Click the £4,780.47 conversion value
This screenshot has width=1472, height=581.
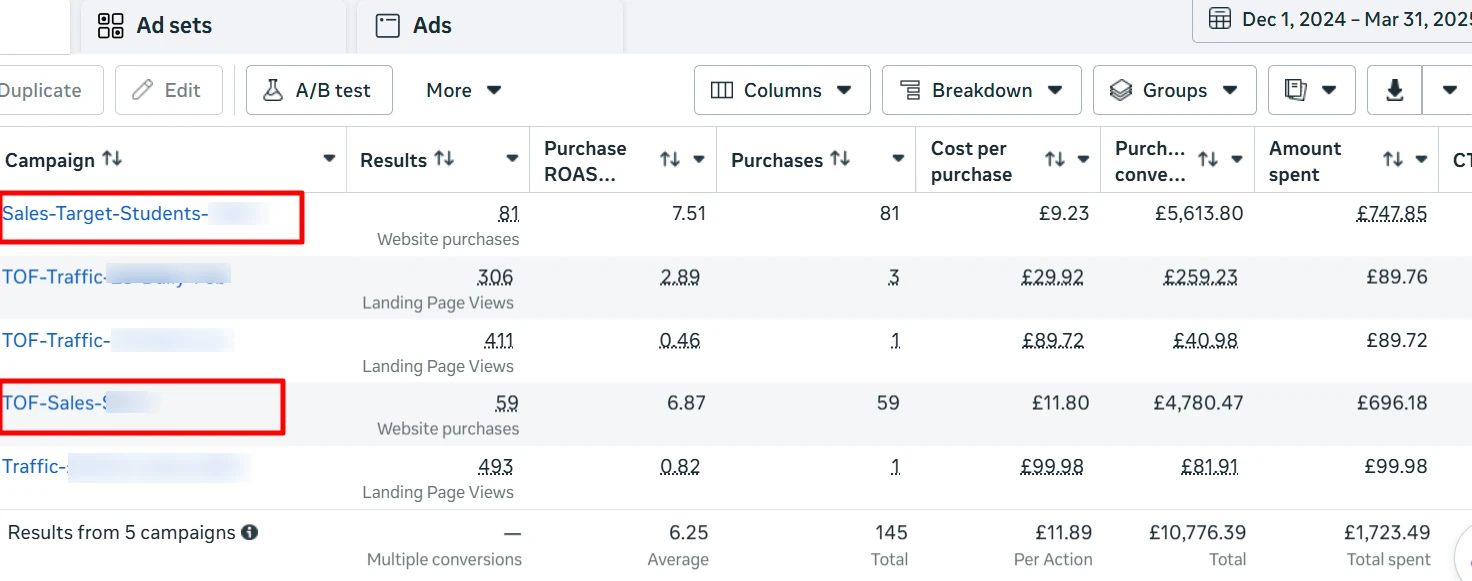pyautogui.click(x=1198, y=403)
